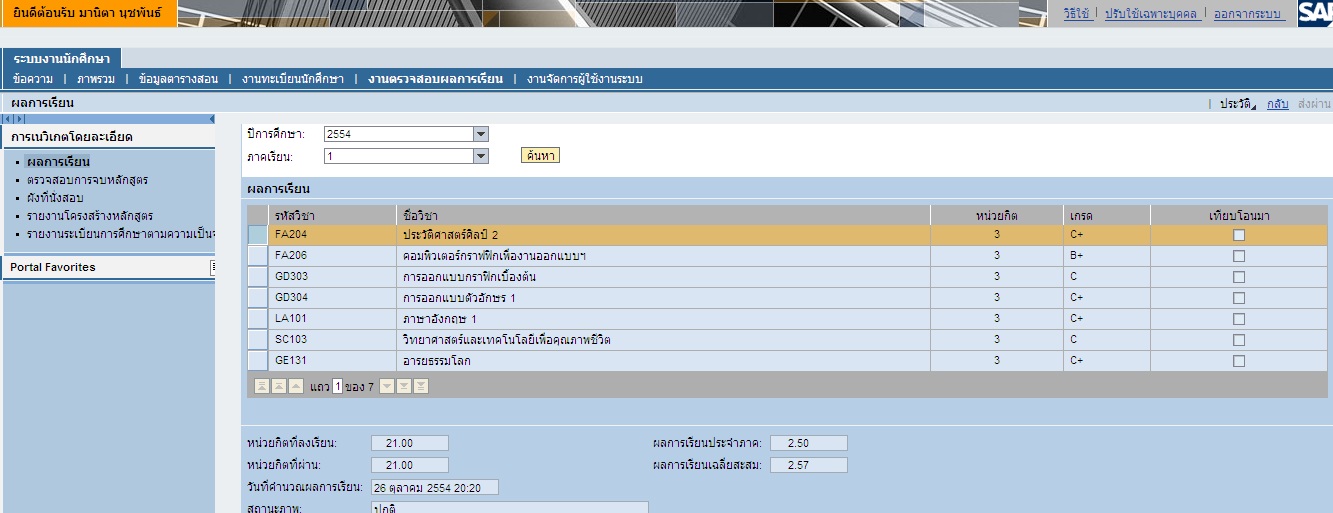The image size is (1333, 513).
Task: Click the วิธีใช้ help link
Action: tap(1077, 14)
